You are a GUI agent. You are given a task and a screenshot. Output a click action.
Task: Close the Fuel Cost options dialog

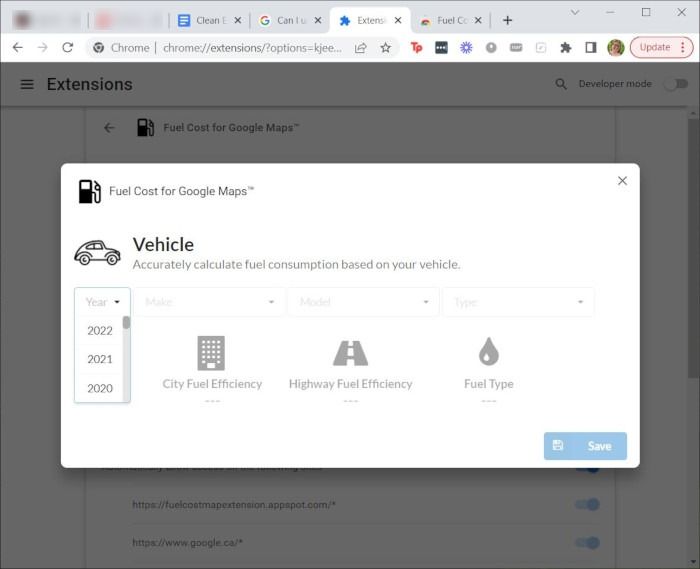click(x=622, y=181)
